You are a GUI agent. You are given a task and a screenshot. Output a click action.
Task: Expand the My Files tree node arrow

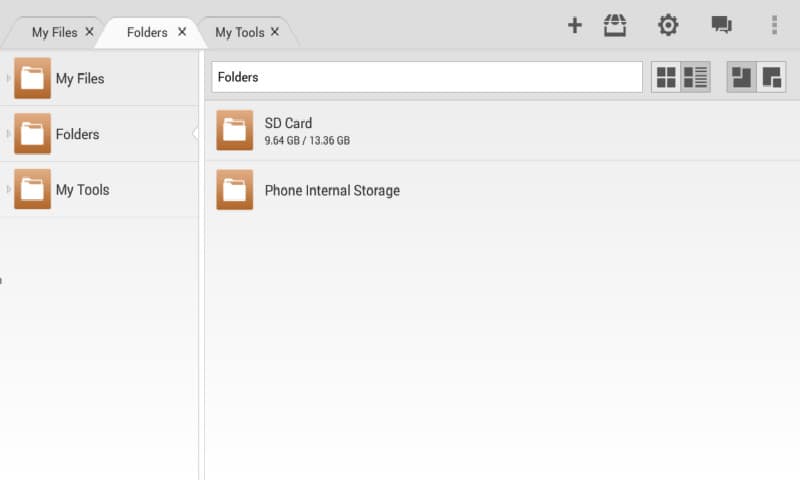click(8, 78)
